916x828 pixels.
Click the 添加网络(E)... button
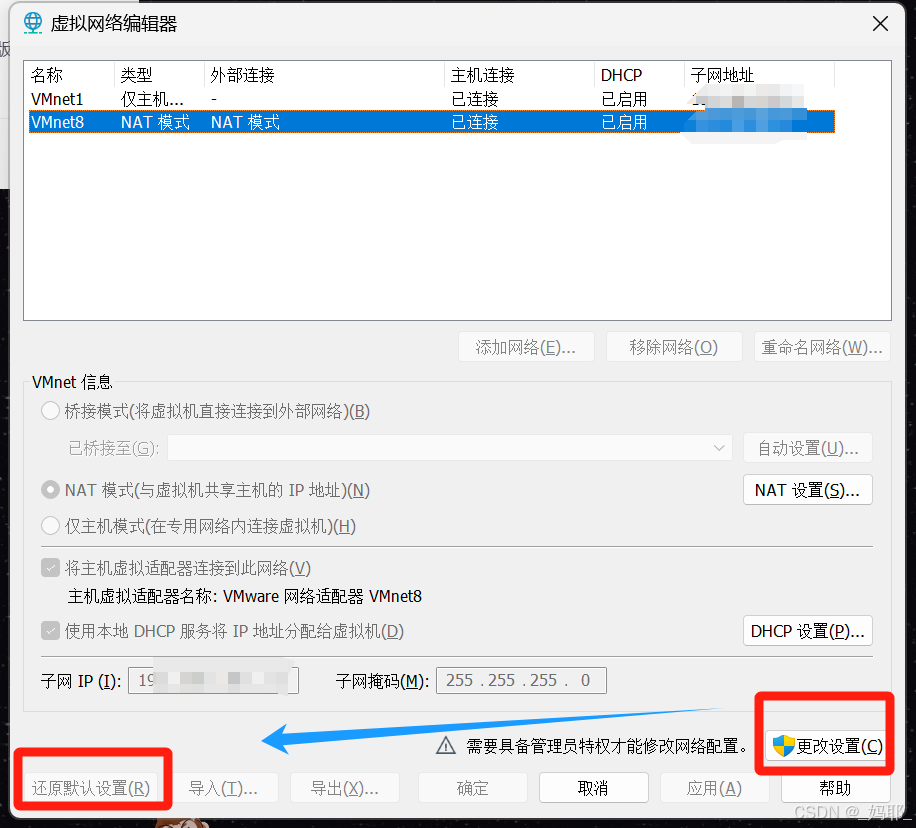pos(526,347)
